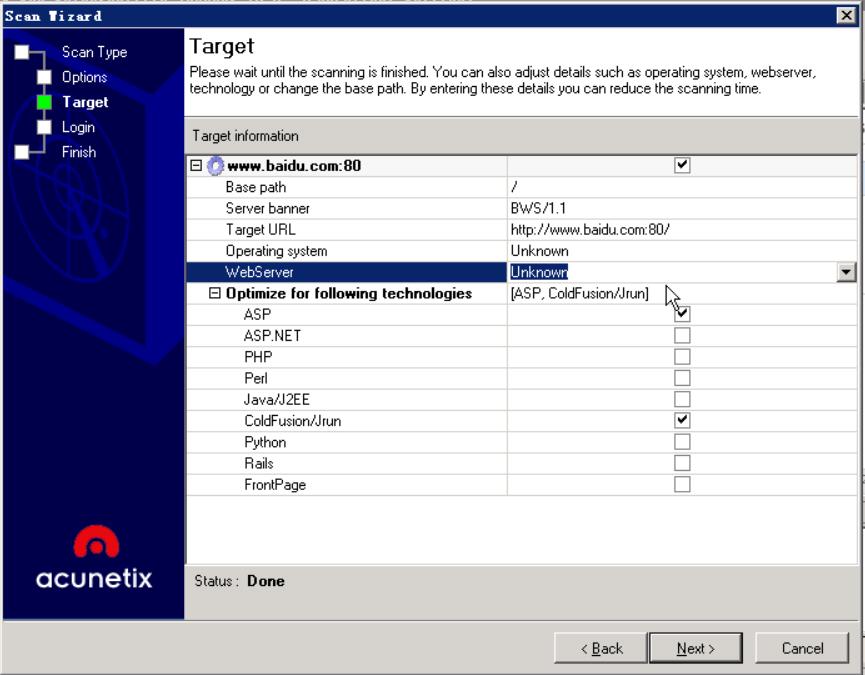Open the WebServer dropdown arrow
865x675 pixels.
click(x=846, y=272)
